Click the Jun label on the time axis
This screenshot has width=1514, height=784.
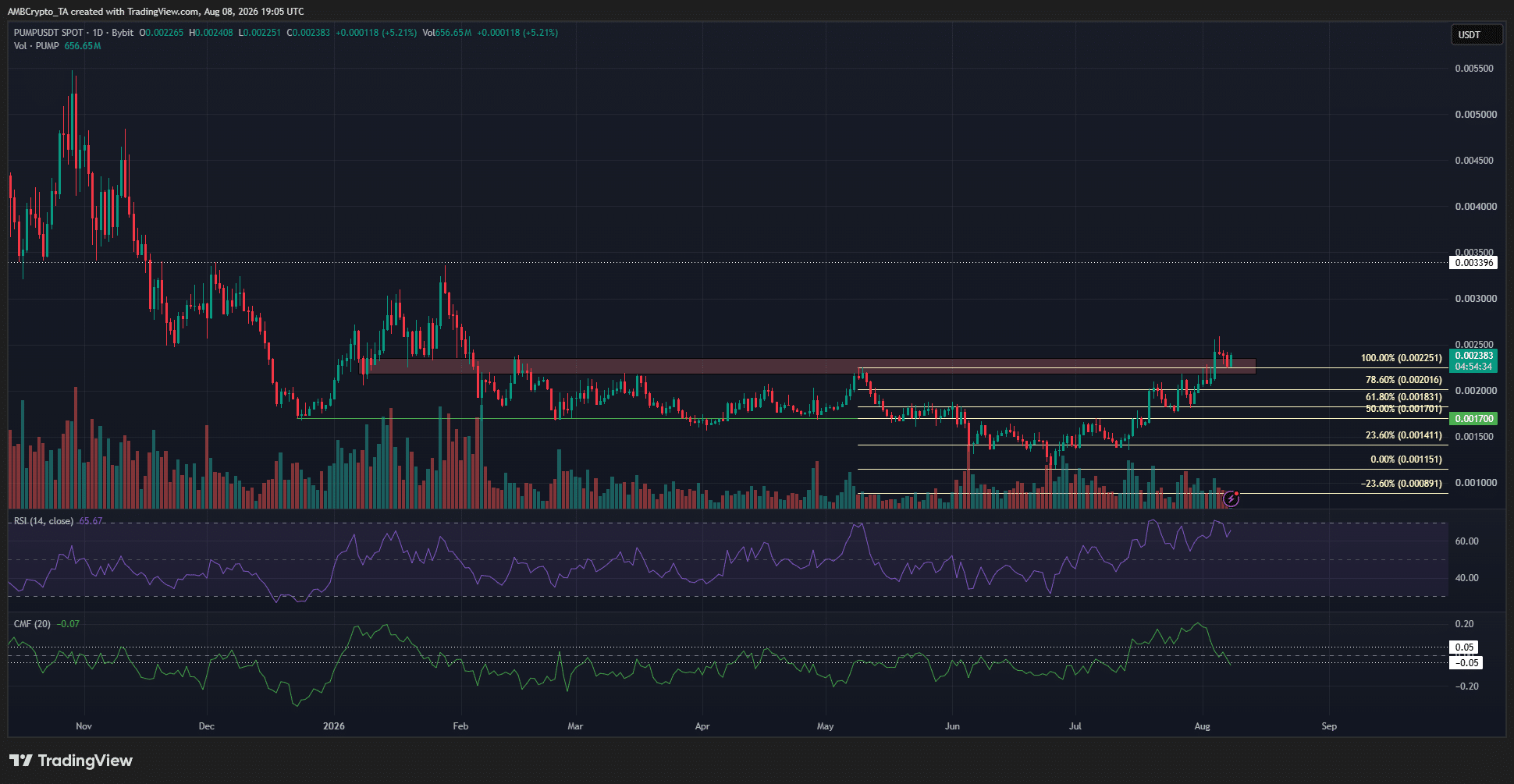(x=952, y=726)
